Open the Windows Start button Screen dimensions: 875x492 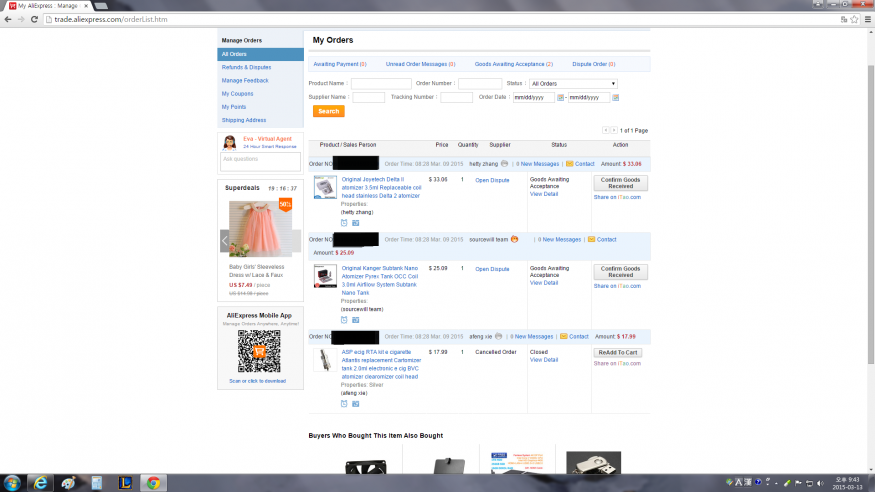tap(12, 483)
